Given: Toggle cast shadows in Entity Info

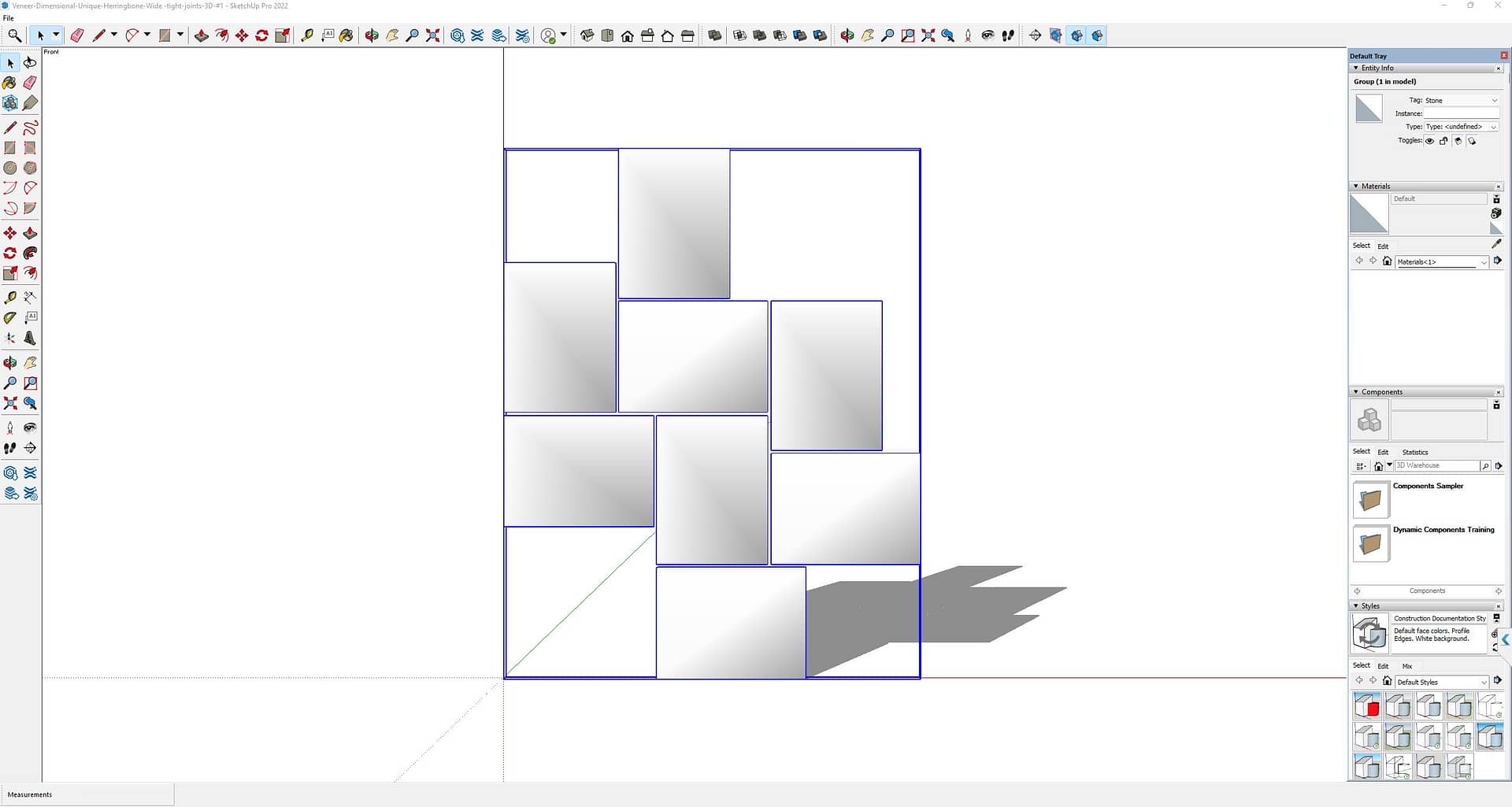Looking at the screenshot, I should tap(1458, 141).
